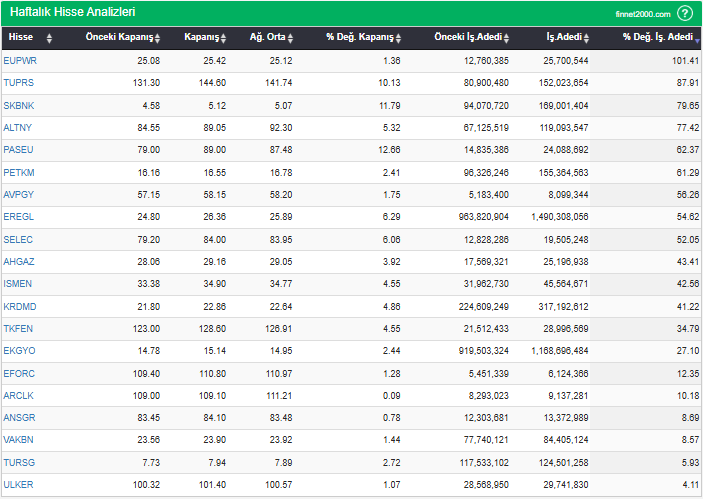Image resolution: width=703 pixels, height=499 pixels.
Task: Click the Kapanış column header text
Action: click(x=201, y=38)
